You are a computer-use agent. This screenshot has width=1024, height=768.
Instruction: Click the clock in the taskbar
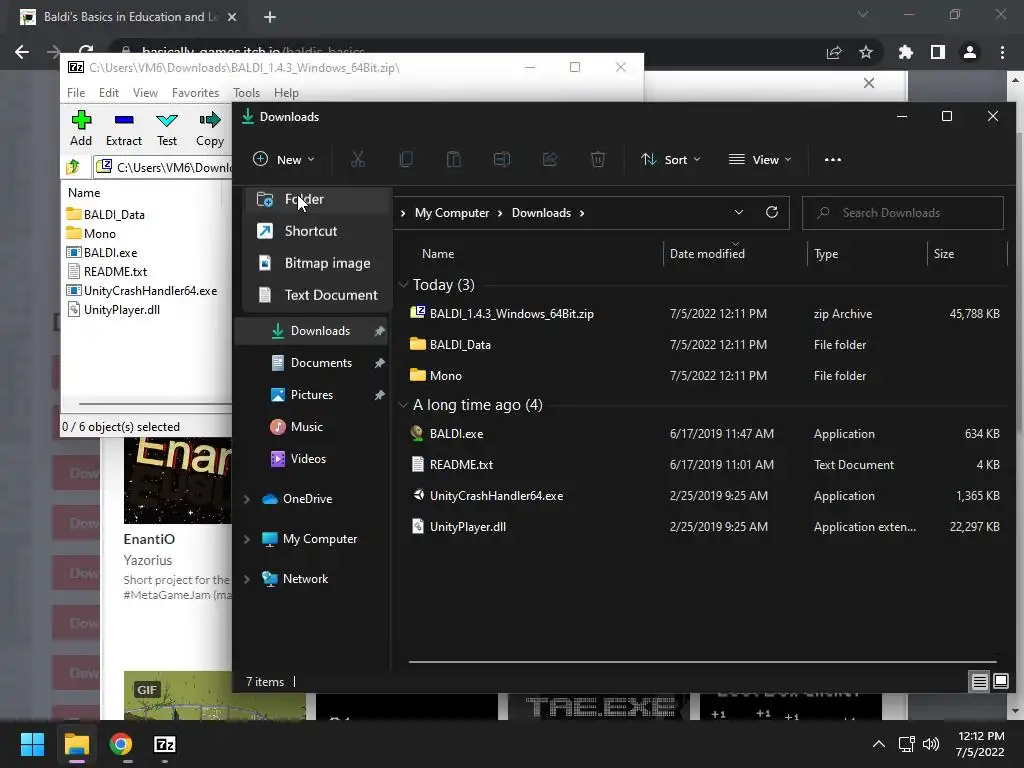[x=980, y=744]
